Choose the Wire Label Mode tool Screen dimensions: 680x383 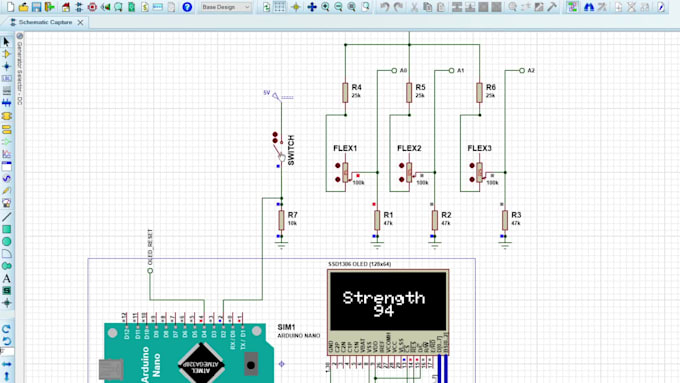click(7, 79)
